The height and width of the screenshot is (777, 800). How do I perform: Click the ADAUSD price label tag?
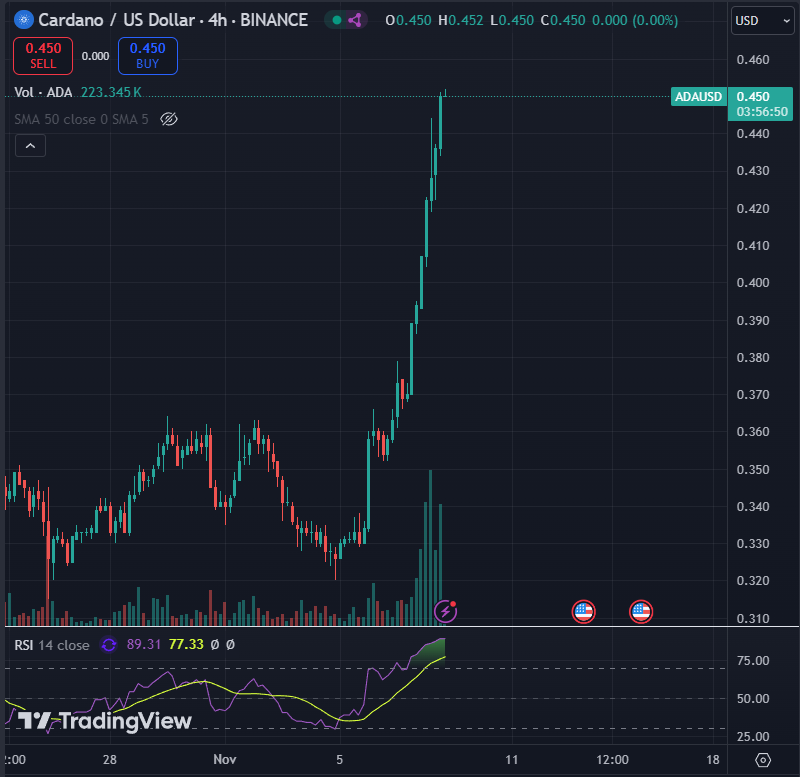coord(698,96)
